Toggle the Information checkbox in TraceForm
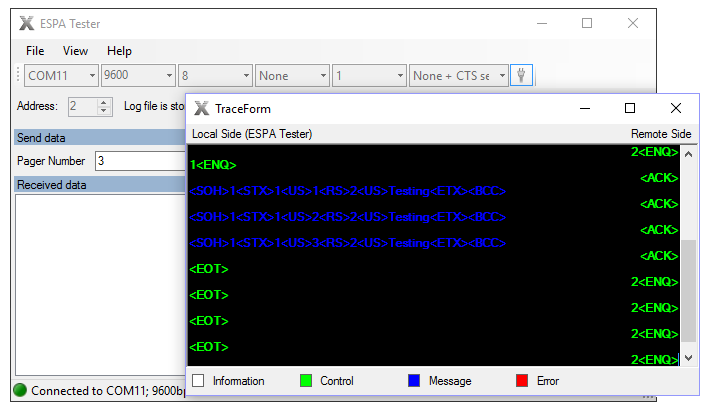 tap(198, 381)
